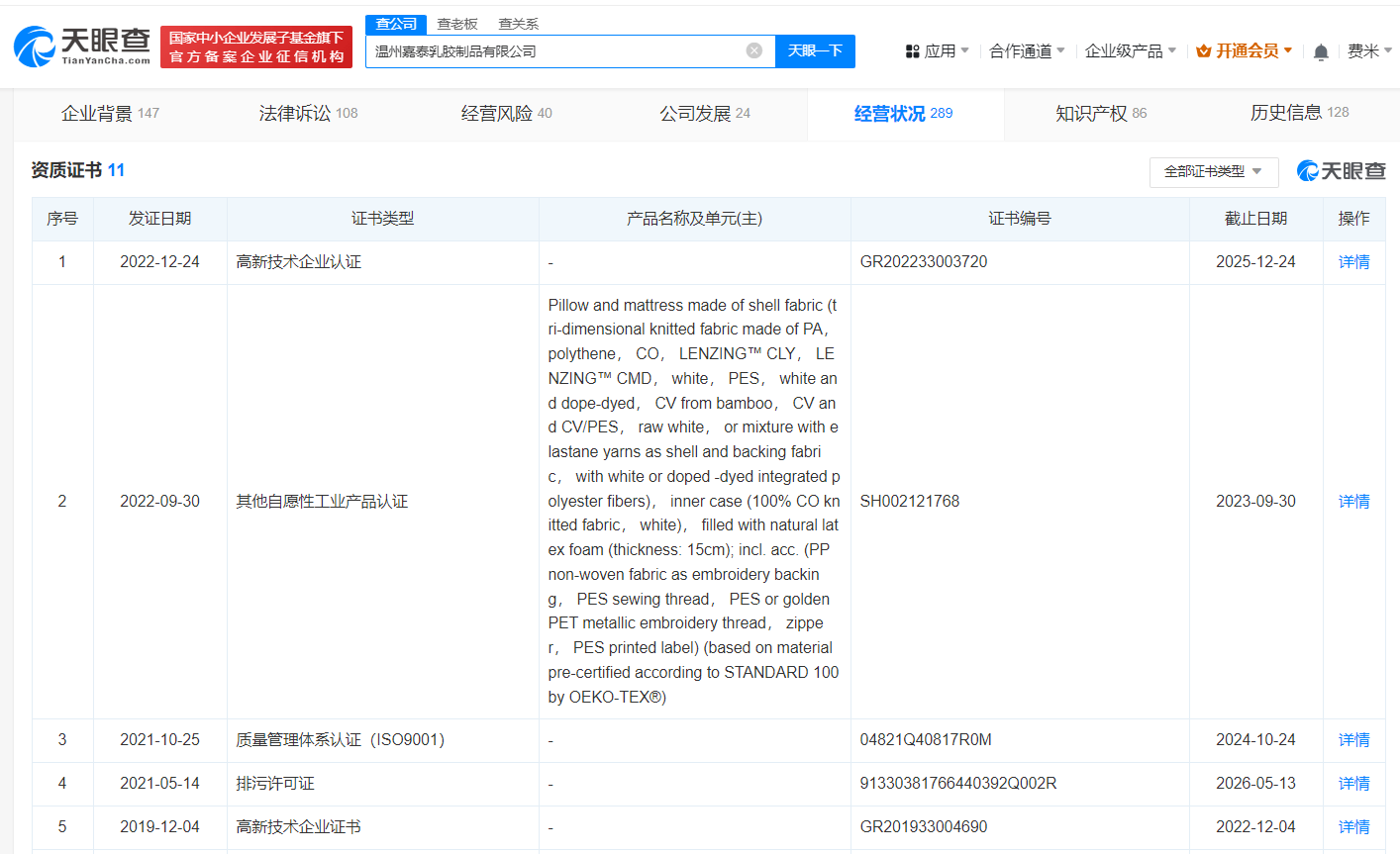Click the expiry date 2026-05-13

[1255, 784]
